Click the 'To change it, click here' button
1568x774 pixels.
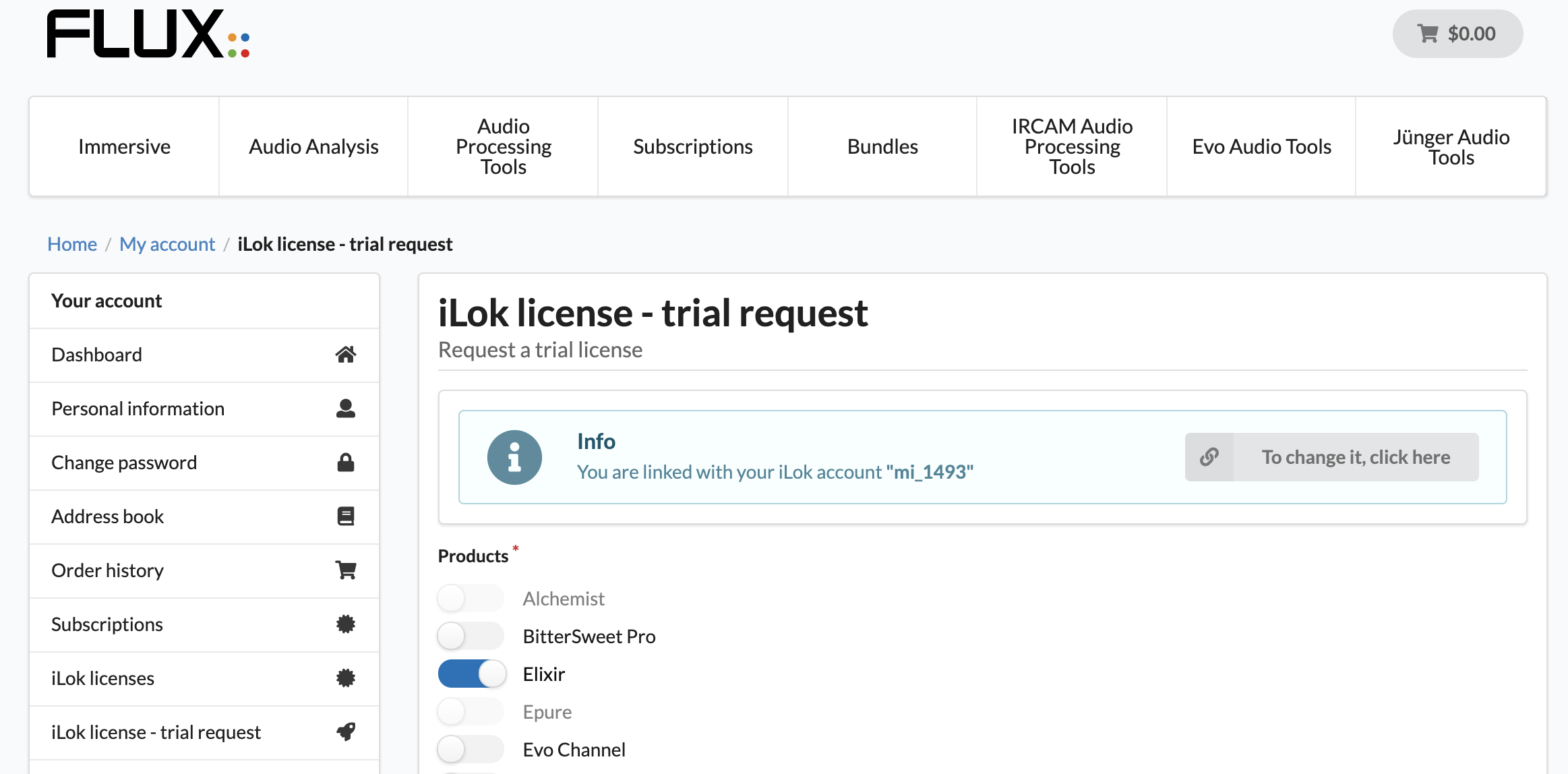(x=1331, y=457)
